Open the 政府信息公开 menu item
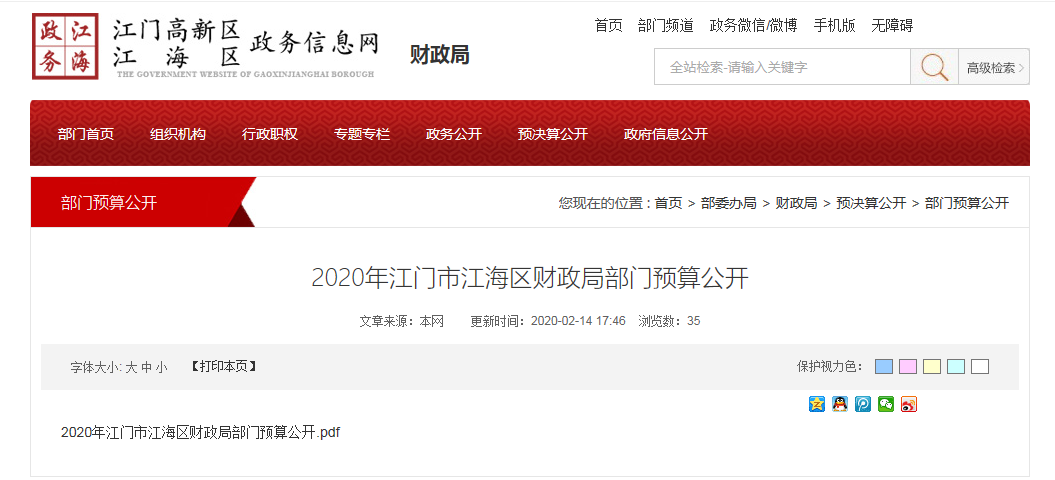Viewport: 1055px width, 480px height. pyautogui.click(x=666, y=134)
